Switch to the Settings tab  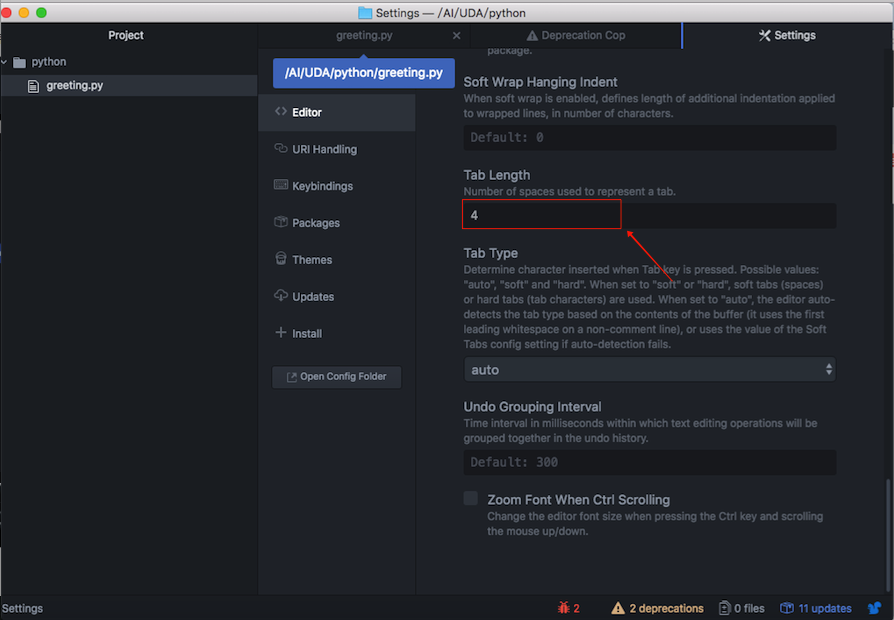coord(787,35)
